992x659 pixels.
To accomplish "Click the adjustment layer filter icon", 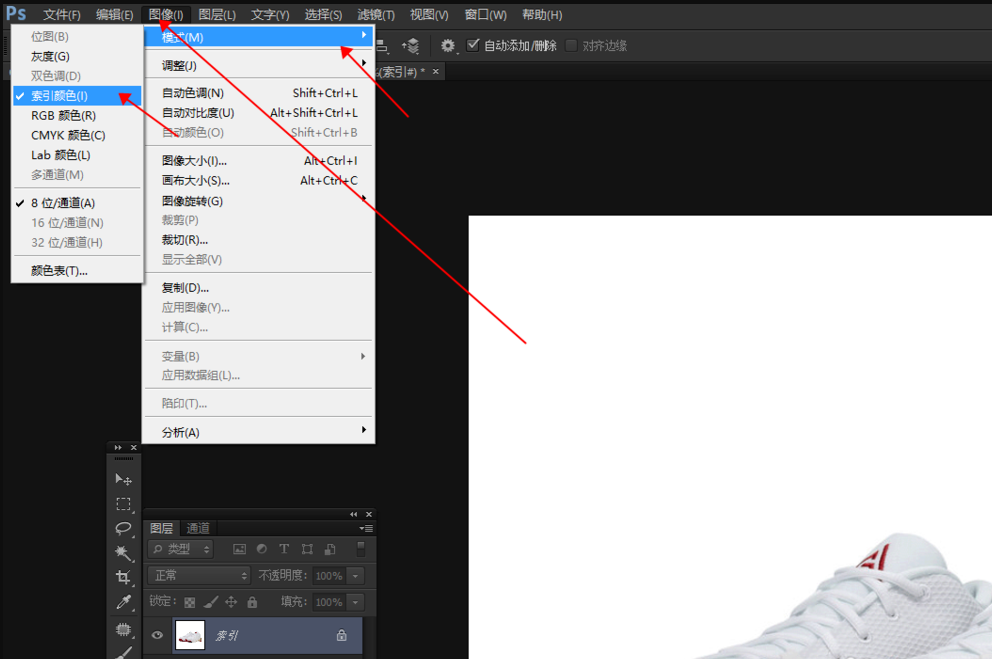I will click(262, 549).
